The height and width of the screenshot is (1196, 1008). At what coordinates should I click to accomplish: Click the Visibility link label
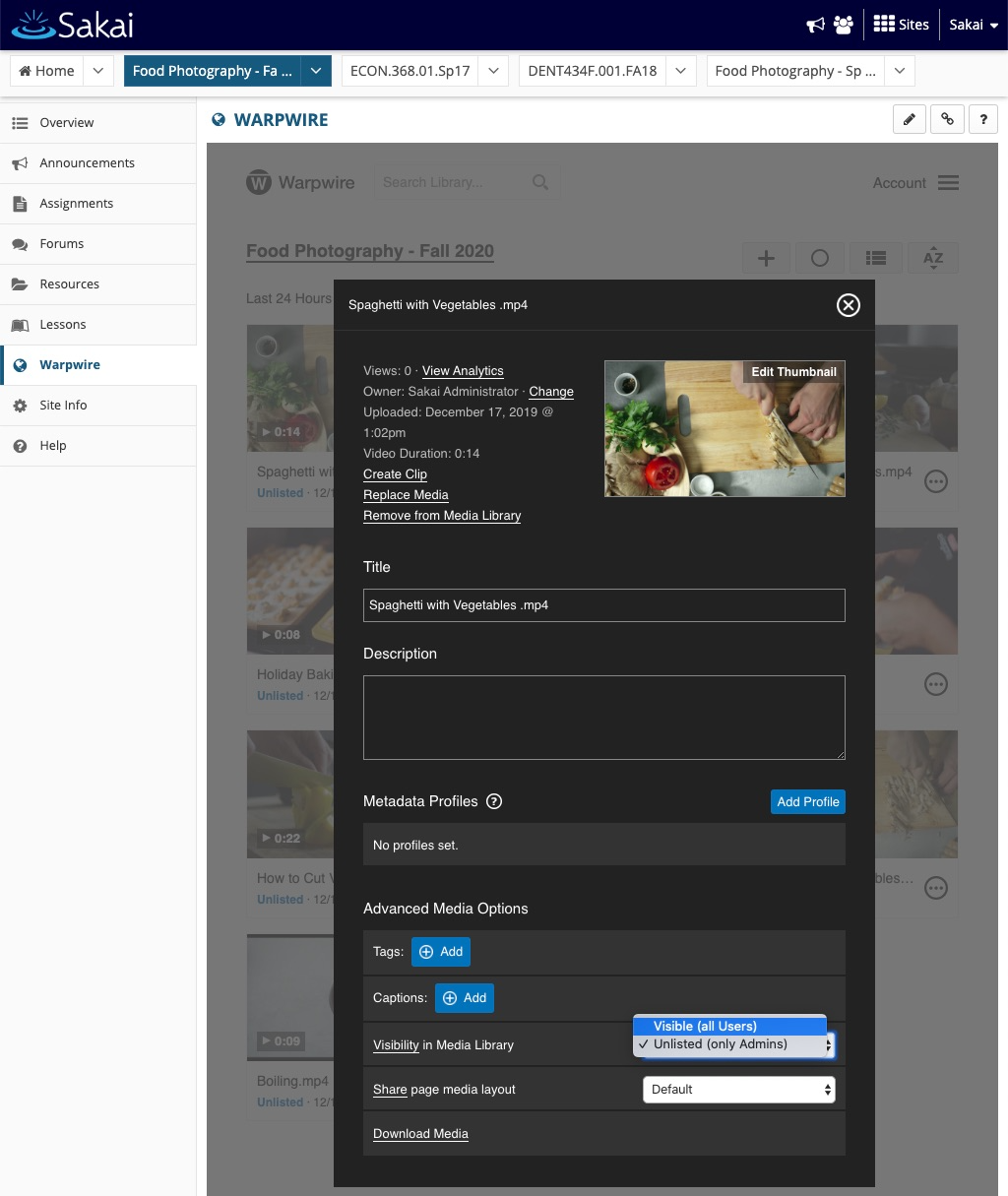pyautogui.click(x=396, y=1045)
